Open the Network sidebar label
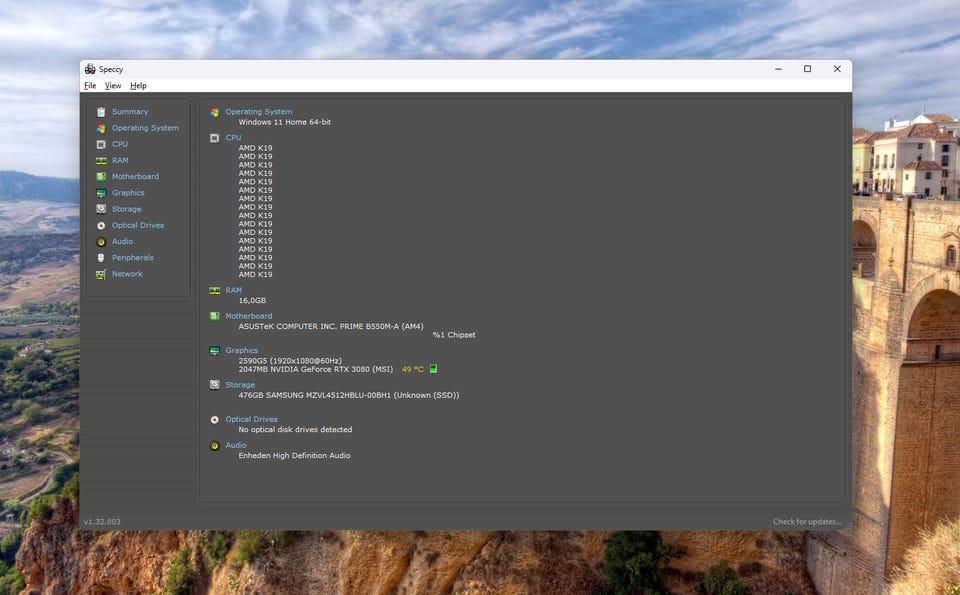The width and height of the screenshot is (960, 595). click(x=127, y=274)
